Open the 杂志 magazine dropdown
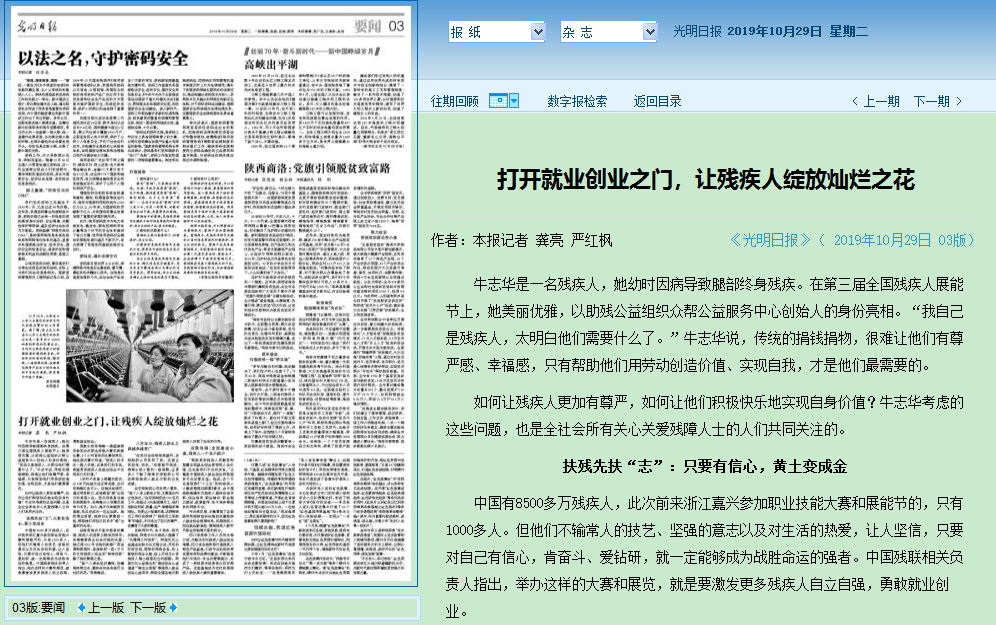Image resolution: width=996 pixels, height=625 pixels. [x=609, y=32]
